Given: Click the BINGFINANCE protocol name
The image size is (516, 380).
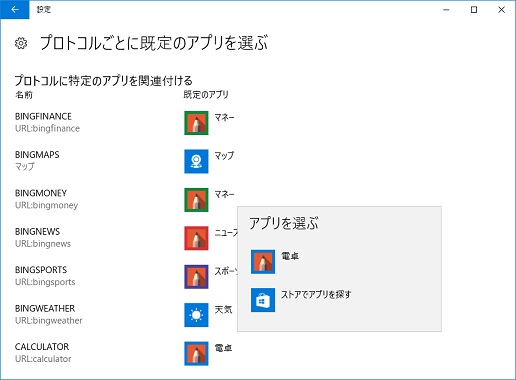Looking at the screenshot, I should coord(43,116).
